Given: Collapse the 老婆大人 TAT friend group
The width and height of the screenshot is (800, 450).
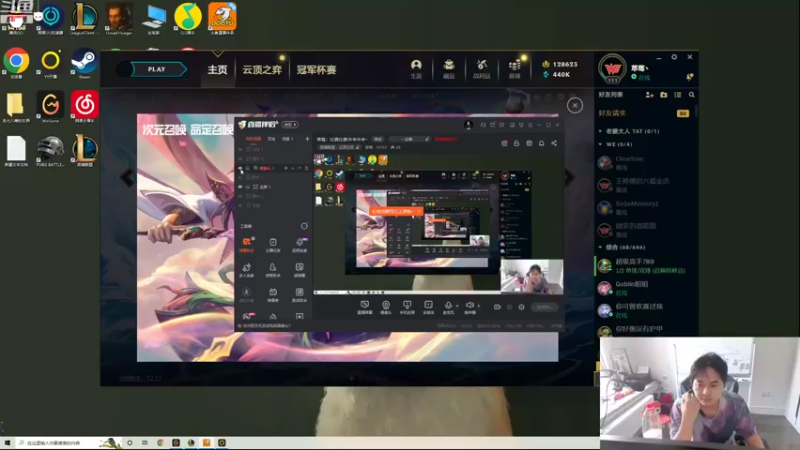Looking at the screenshot, I should 600,131.
